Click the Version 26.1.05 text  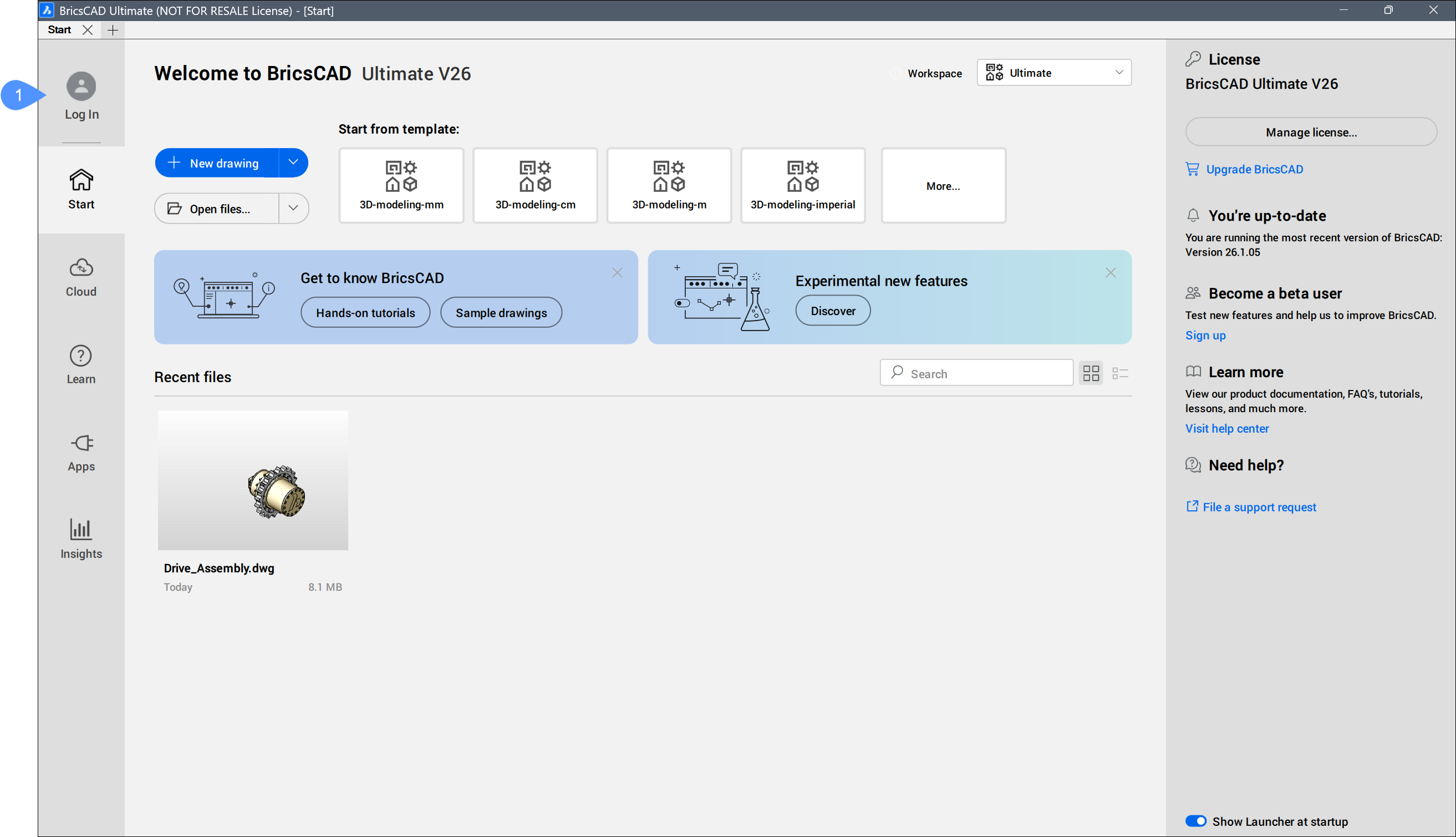tap(1222, 252)
